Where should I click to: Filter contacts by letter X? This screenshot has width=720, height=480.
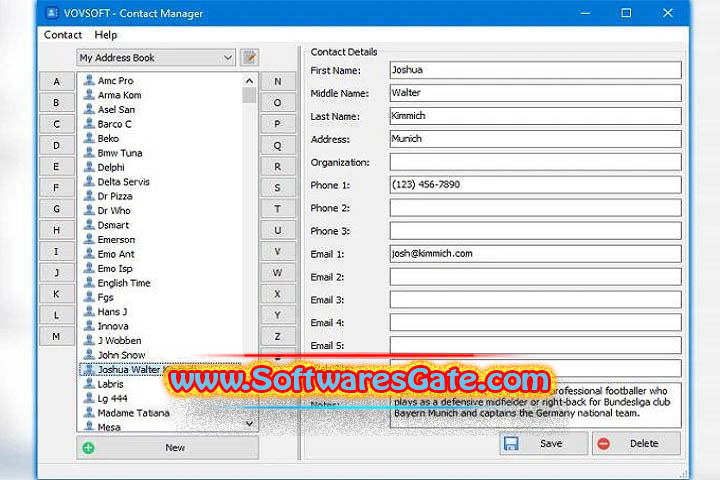click(x=278, y=294)
